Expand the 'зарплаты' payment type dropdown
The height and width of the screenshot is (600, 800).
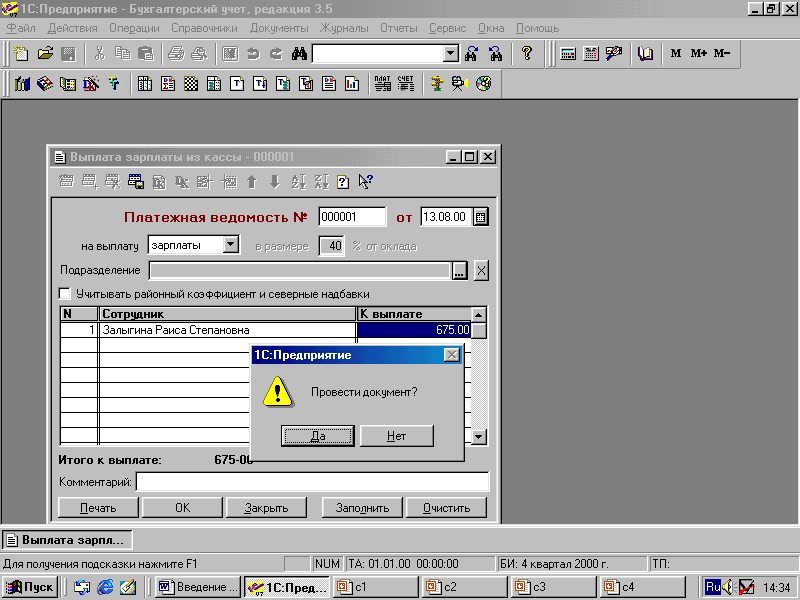pos(231,245)
